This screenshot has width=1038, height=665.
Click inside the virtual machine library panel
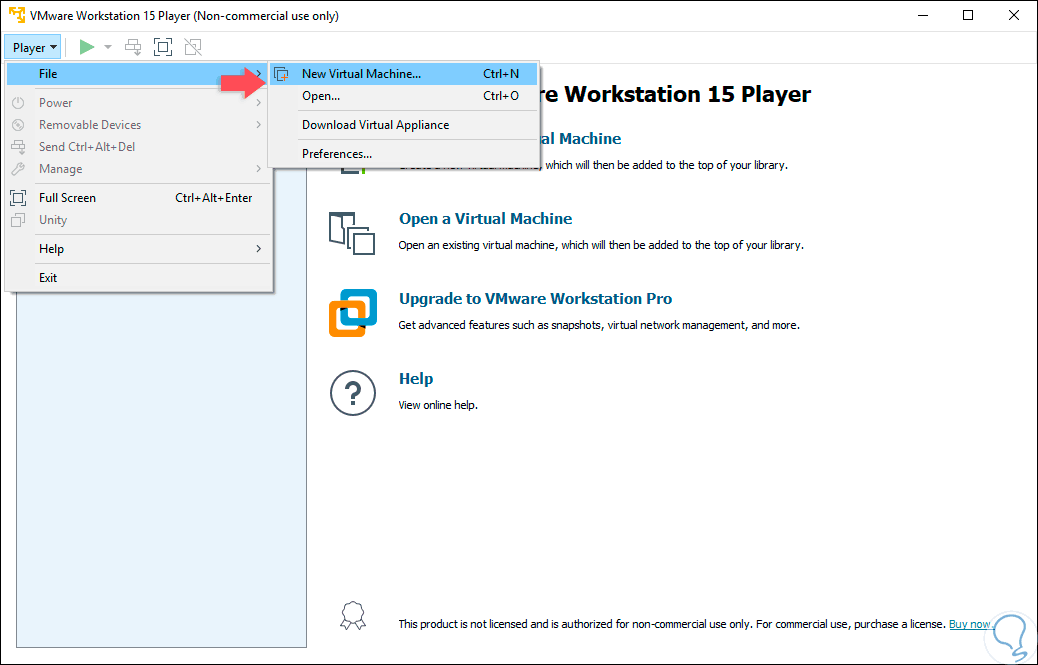click(161, 470)
